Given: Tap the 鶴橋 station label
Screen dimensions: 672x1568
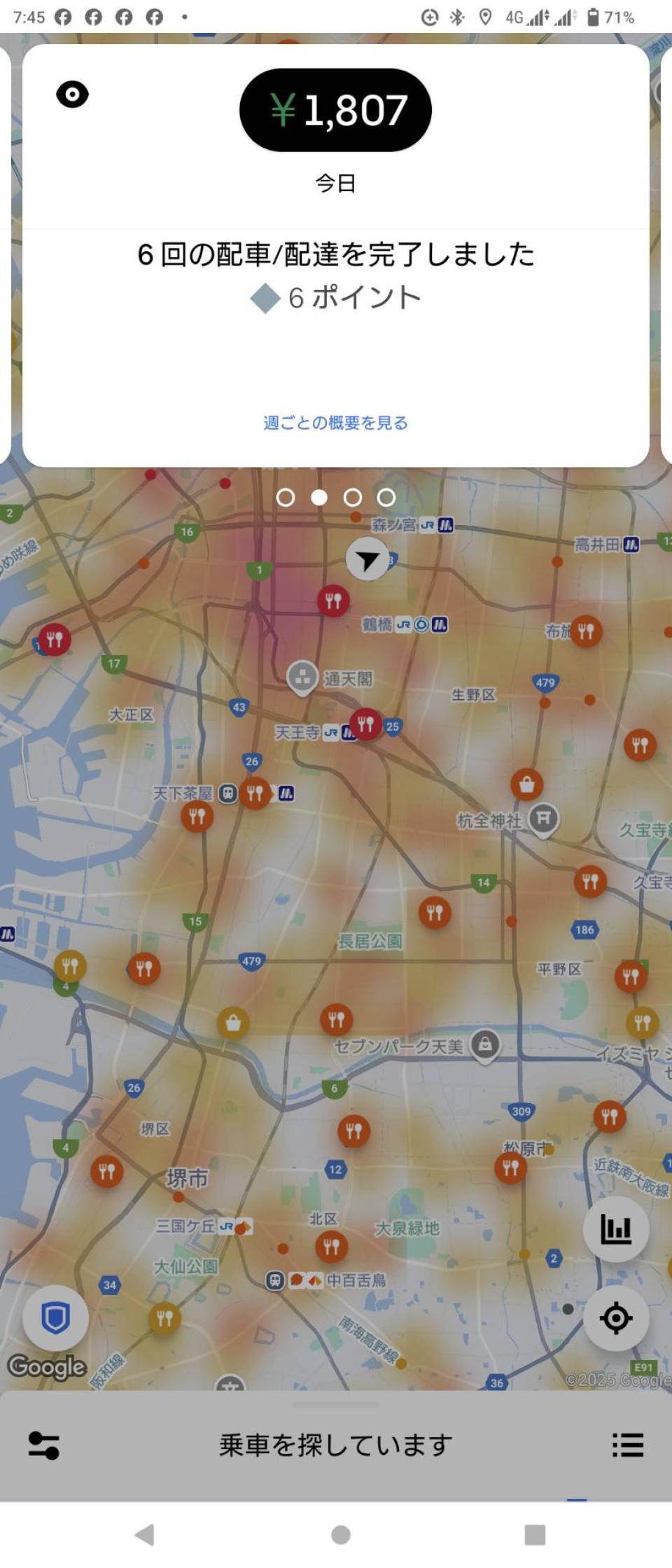Looking at the screenshot, I should [x=377, y=624].
